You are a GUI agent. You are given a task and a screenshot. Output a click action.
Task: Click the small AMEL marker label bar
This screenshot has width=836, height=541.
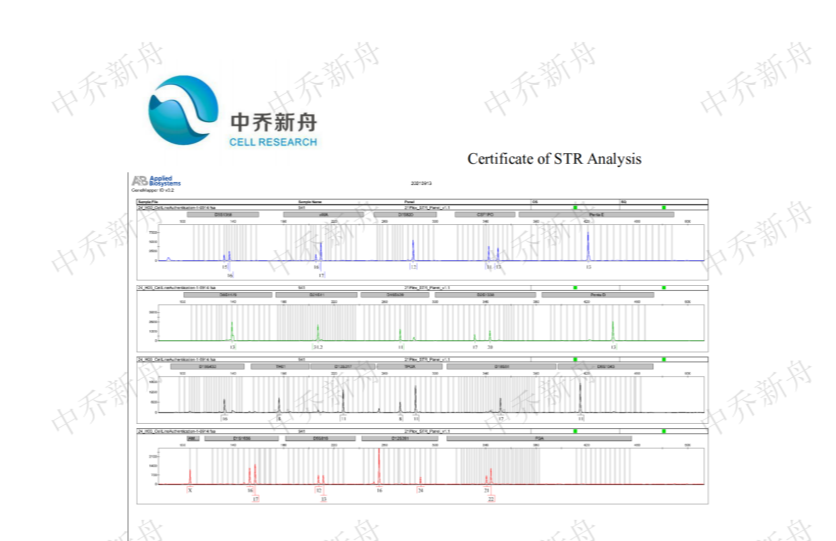(x=193, y=439)
